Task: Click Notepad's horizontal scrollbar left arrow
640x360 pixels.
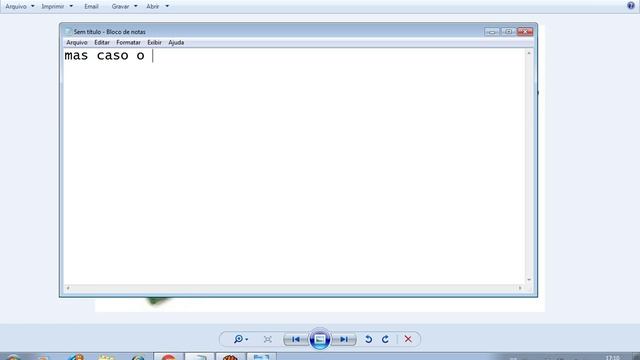Action: (68, 288)
